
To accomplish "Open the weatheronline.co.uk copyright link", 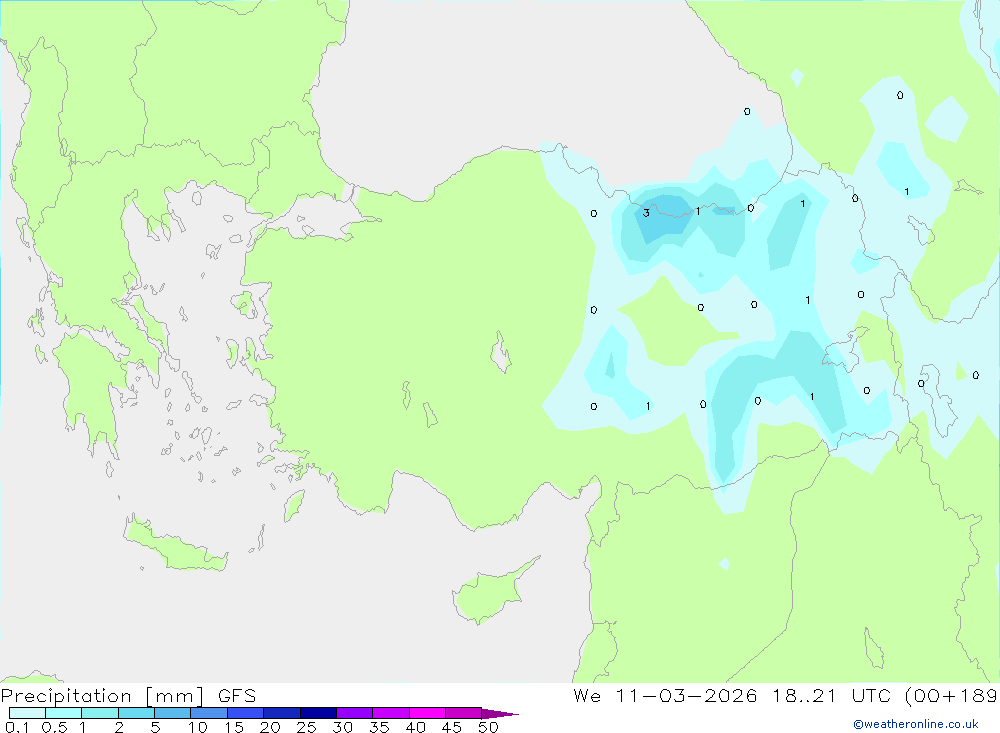I will [x=916, y=724].
